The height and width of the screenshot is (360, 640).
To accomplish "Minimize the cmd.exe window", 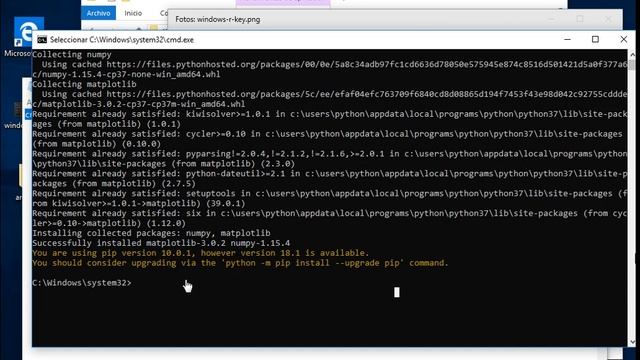I will tap(567, 40).
